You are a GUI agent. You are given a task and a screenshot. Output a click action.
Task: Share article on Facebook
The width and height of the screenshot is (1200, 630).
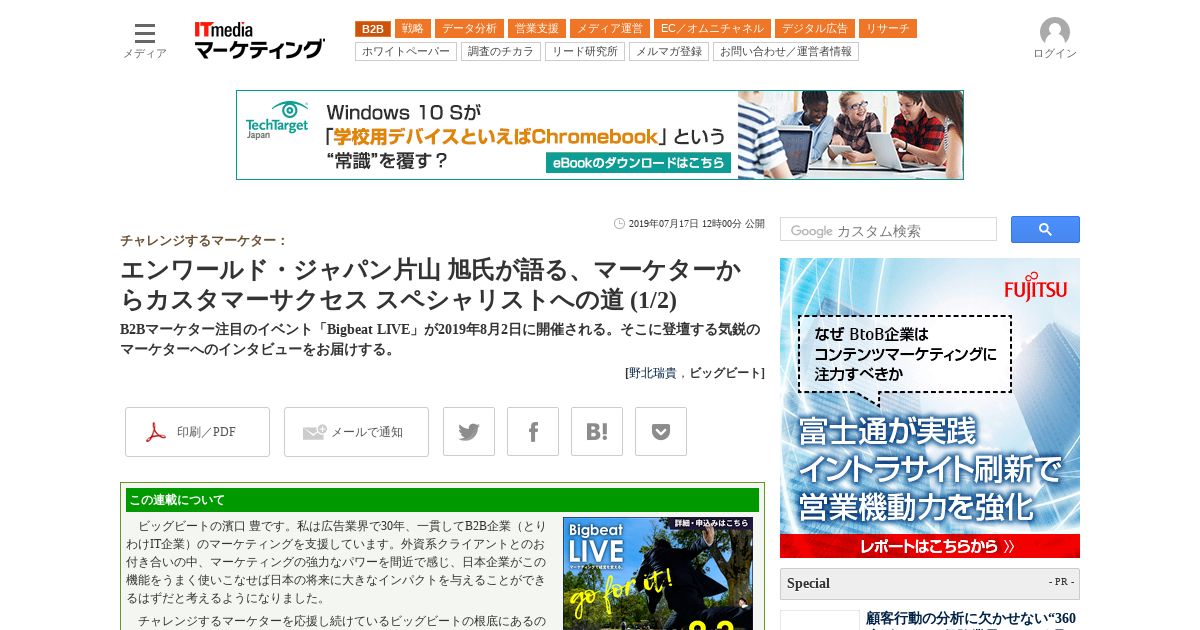tap(533, 432)
